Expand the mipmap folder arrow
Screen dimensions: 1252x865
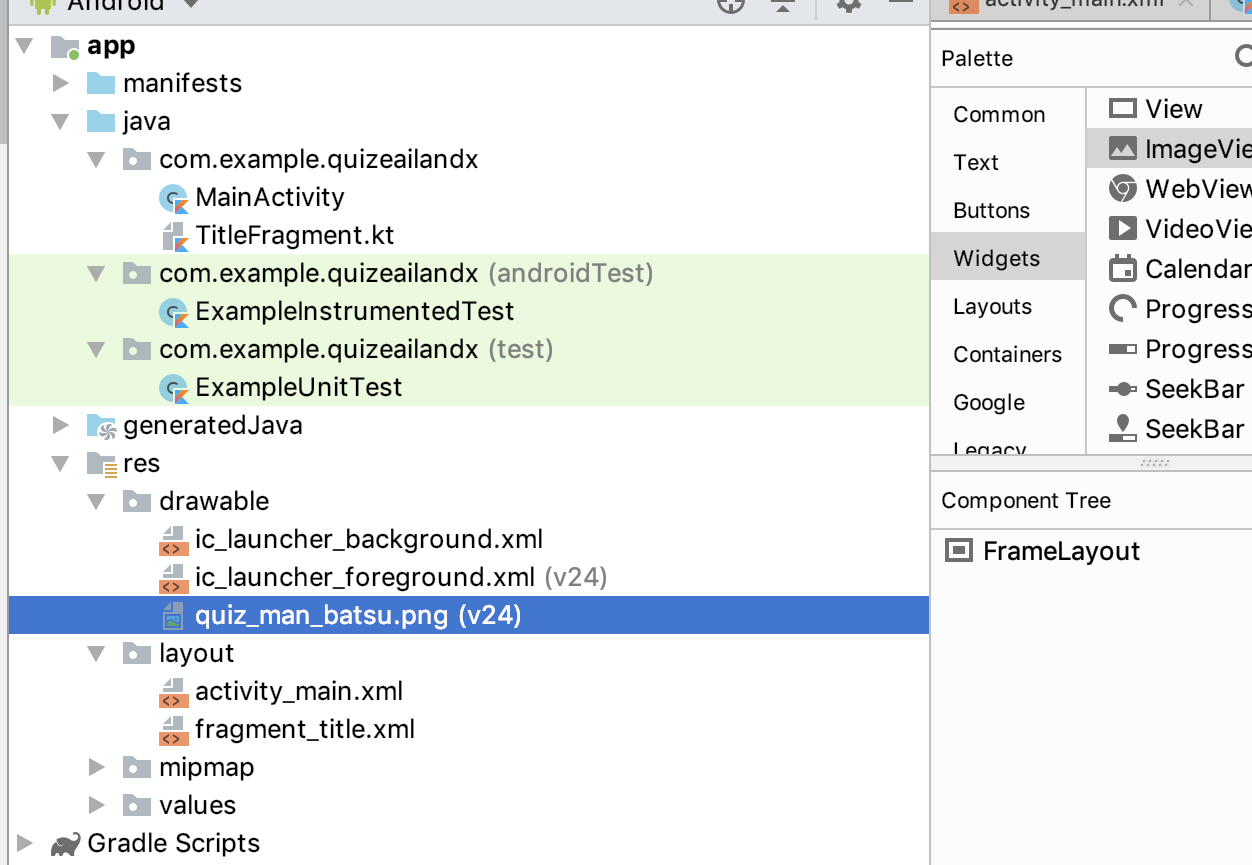[x=97, y=767]
